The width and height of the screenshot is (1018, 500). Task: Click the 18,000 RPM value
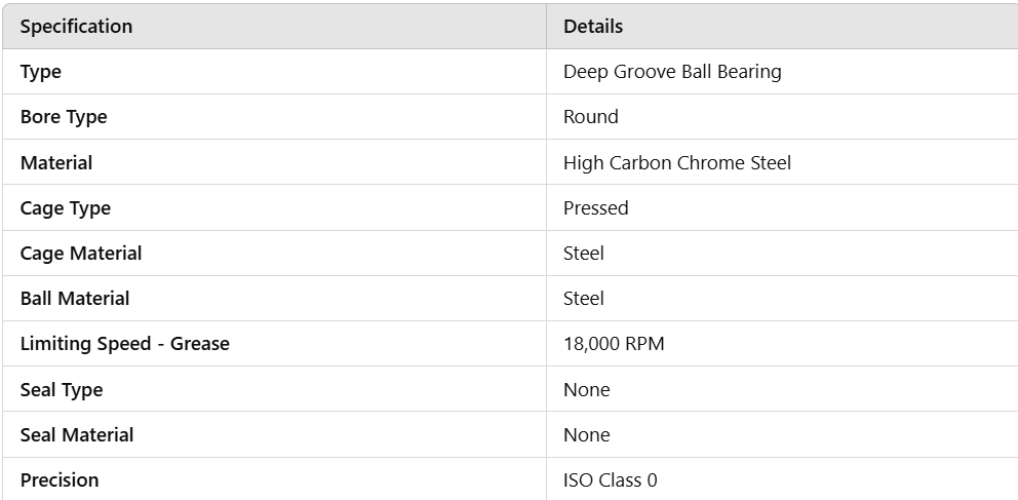(613, 345)
